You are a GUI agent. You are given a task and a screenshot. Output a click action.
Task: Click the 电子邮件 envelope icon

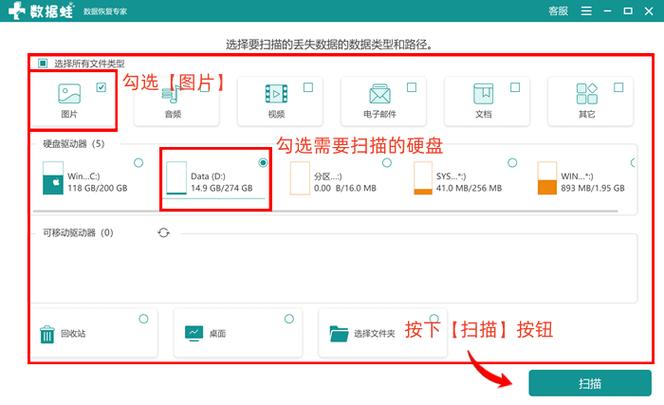click(x=380, y=94)
